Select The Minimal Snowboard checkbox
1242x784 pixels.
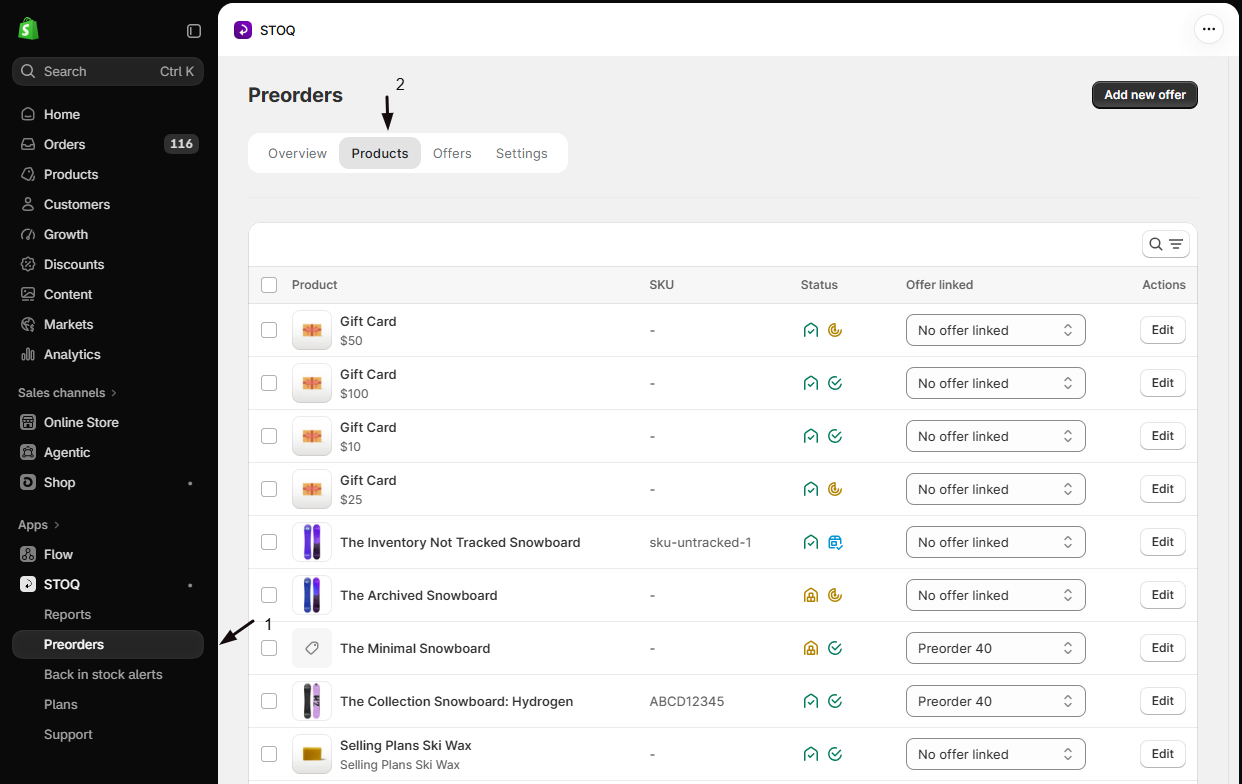(x=269, y=648)
